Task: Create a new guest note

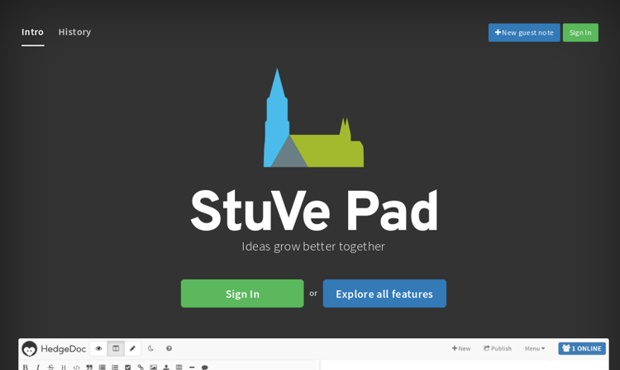Action: point(524,32)
